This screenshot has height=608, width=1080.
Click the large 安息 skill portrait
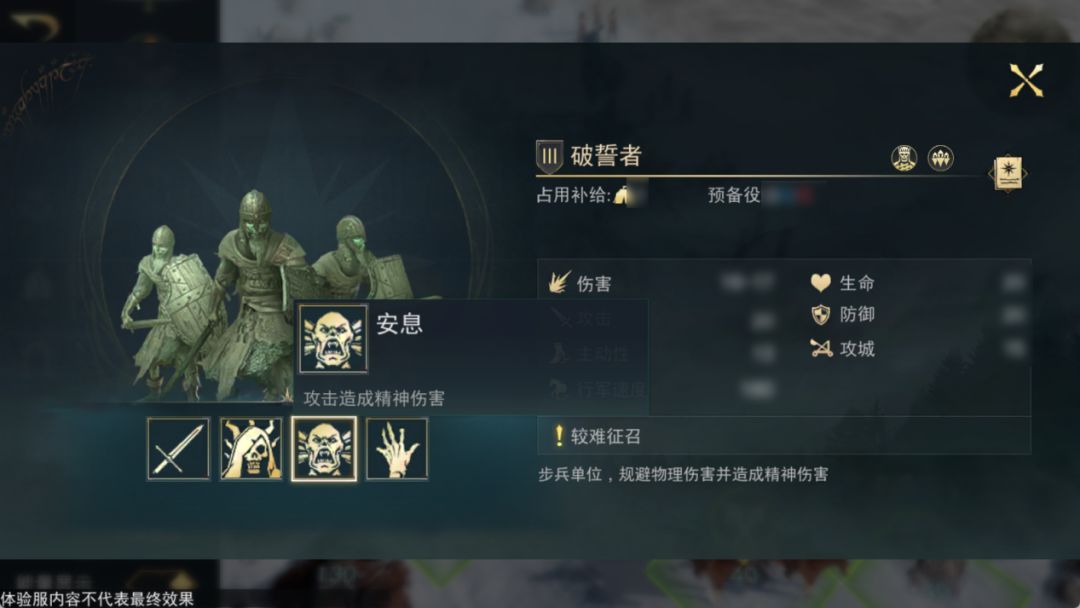coord(333,339)
